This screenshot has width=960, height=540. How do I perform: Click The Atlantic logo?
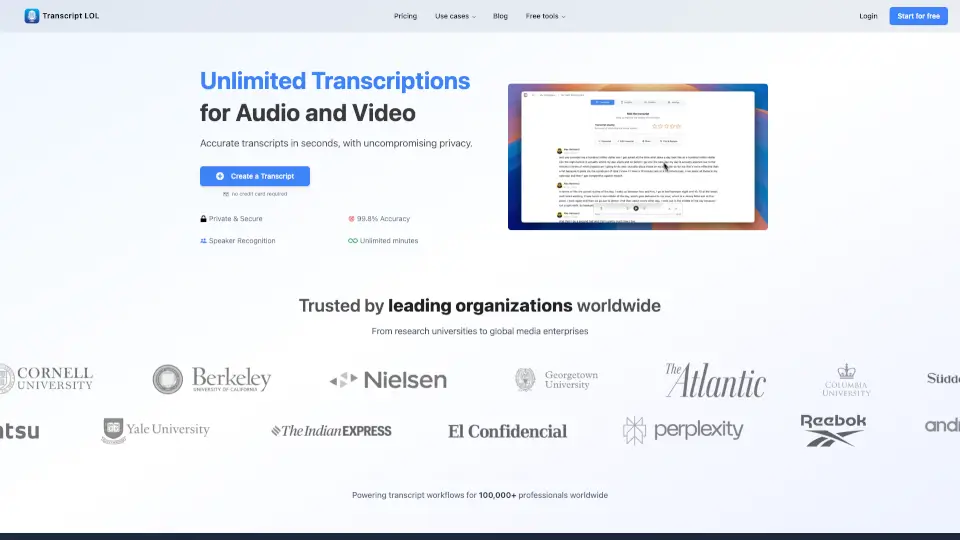tap(715, 380)
